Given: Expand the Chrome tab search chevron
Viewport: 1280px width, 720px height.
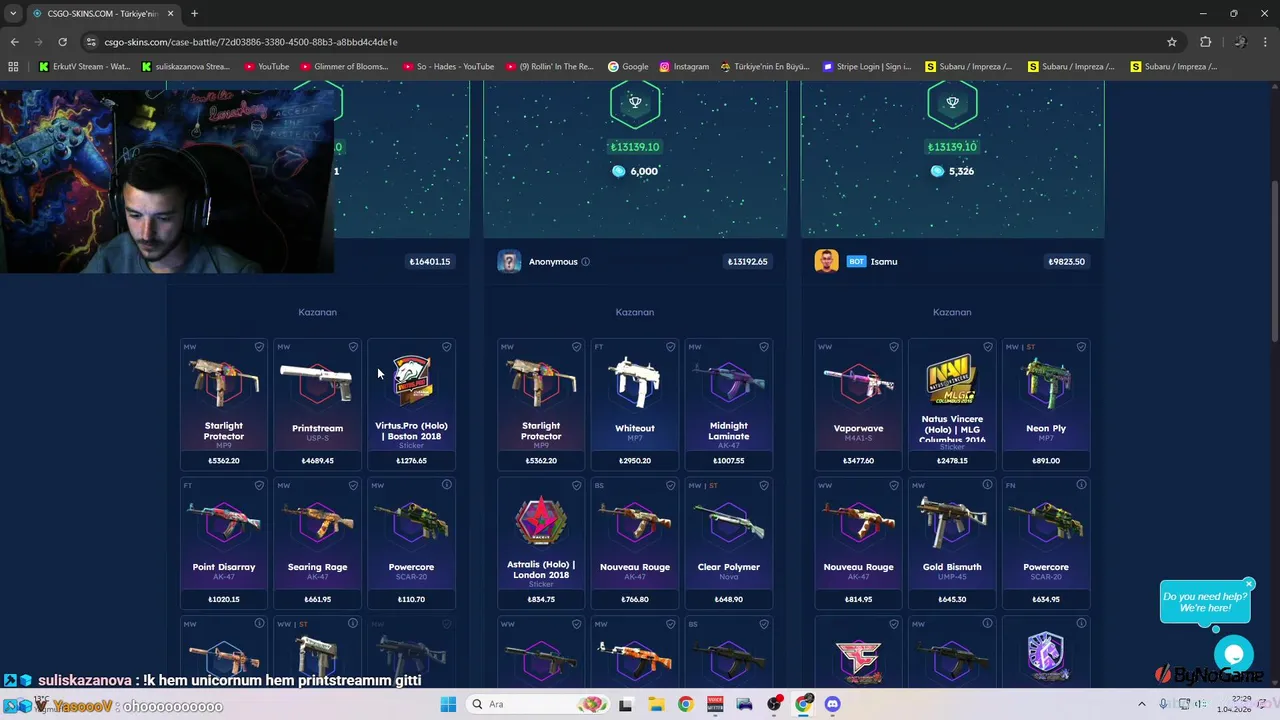Looking at the screenshot, I should tap(13, 14).
